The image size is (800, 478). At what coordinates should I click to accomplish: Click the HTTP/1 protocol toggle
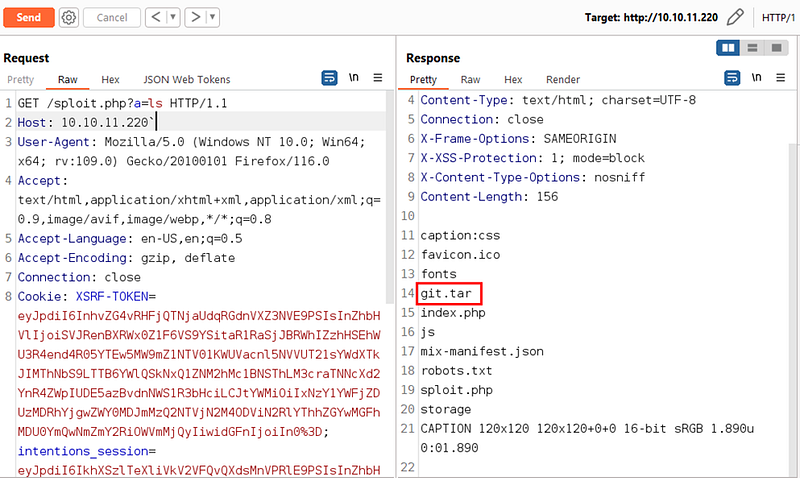point(778,18)
